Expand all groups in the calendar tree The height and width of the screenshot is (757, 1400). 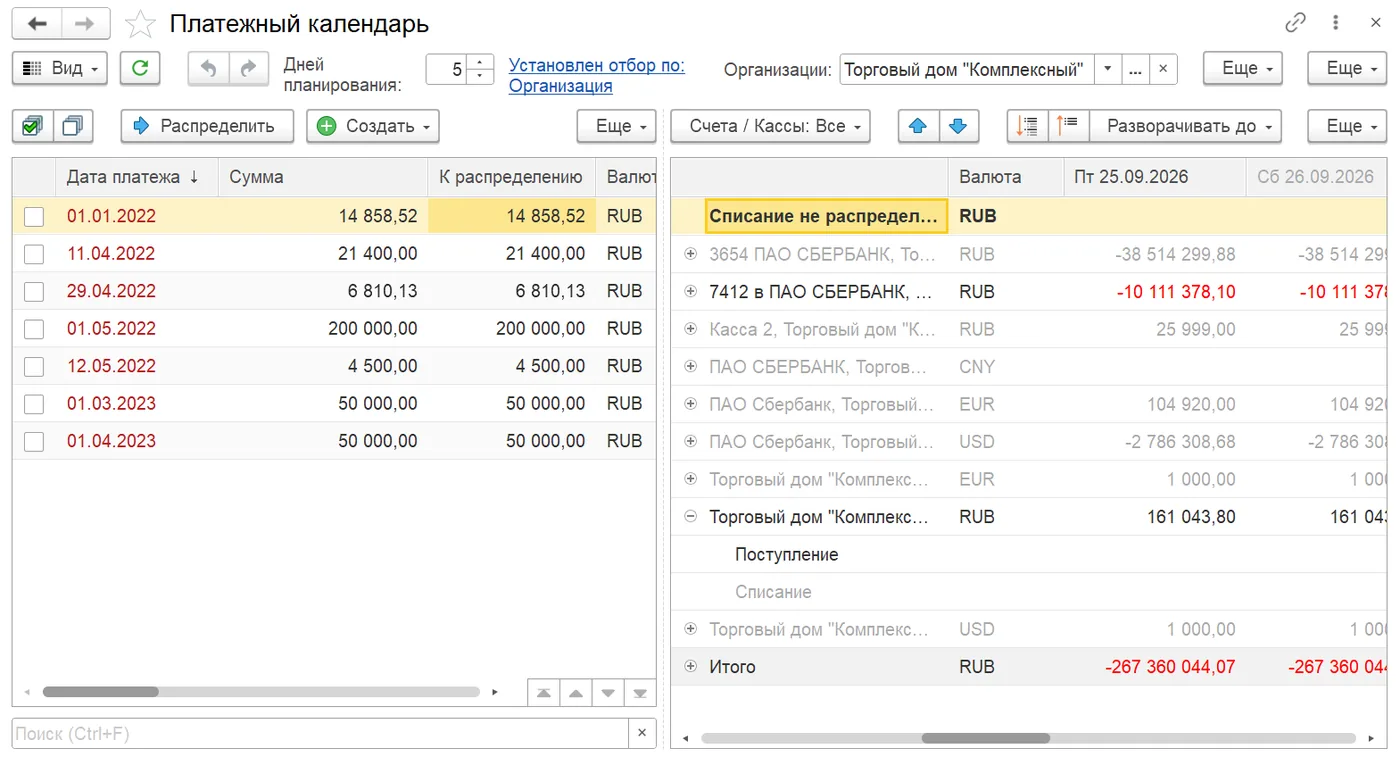pos(1027,126)
